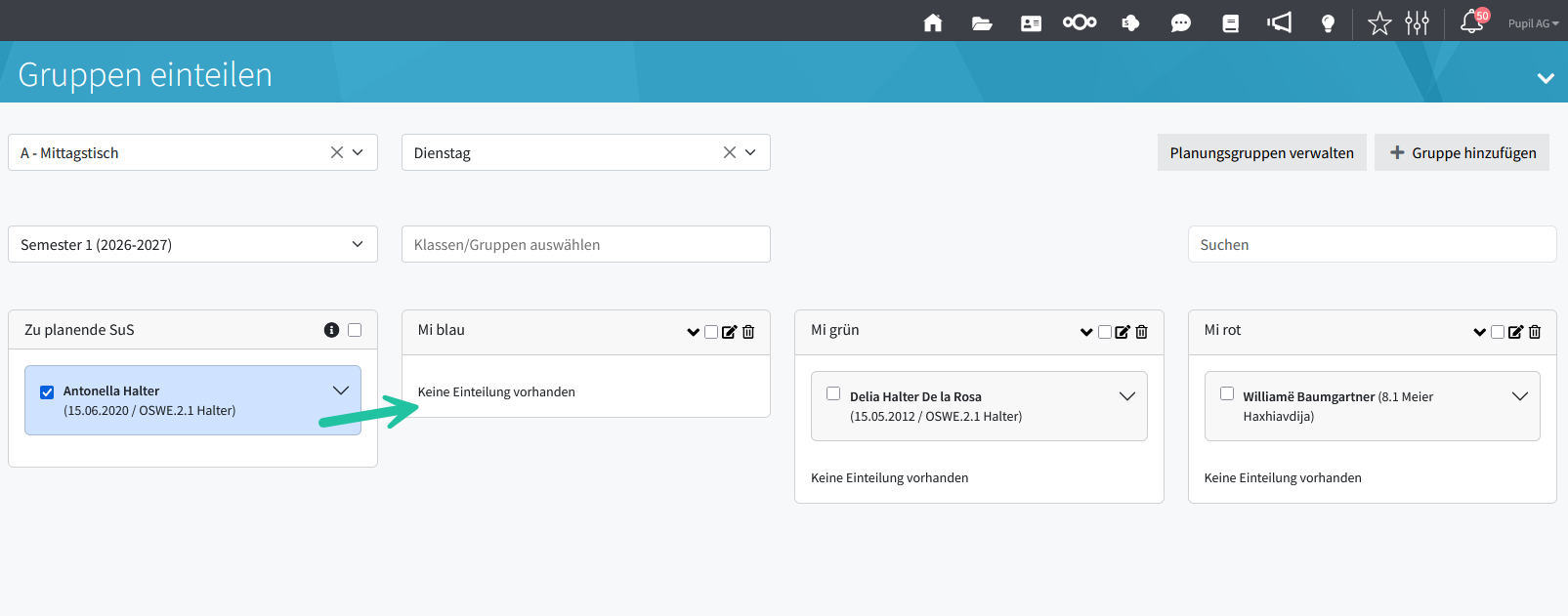This screenshot has height=616, width=1568.
Task: Click the Delia Halter De la Rosa name
Action: pyautogui.click(x=915, y=396)
